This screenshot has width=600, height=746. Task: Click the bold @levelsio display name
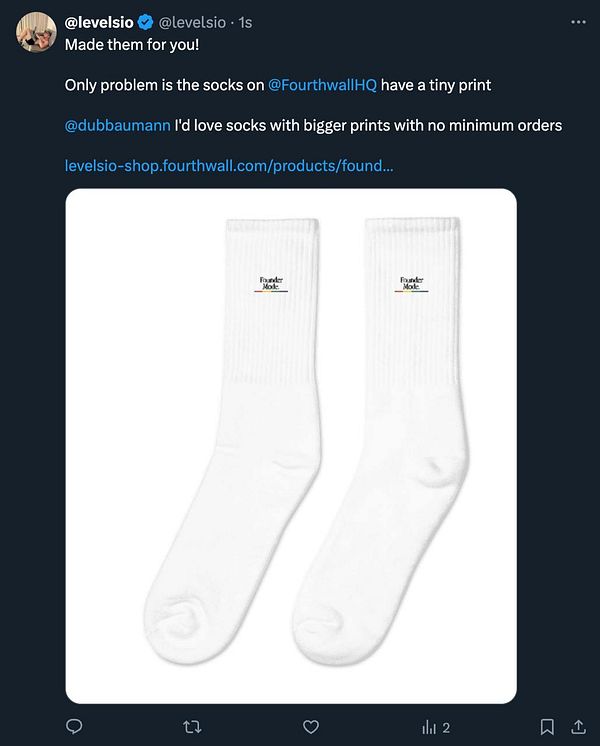tap(99, 22)
